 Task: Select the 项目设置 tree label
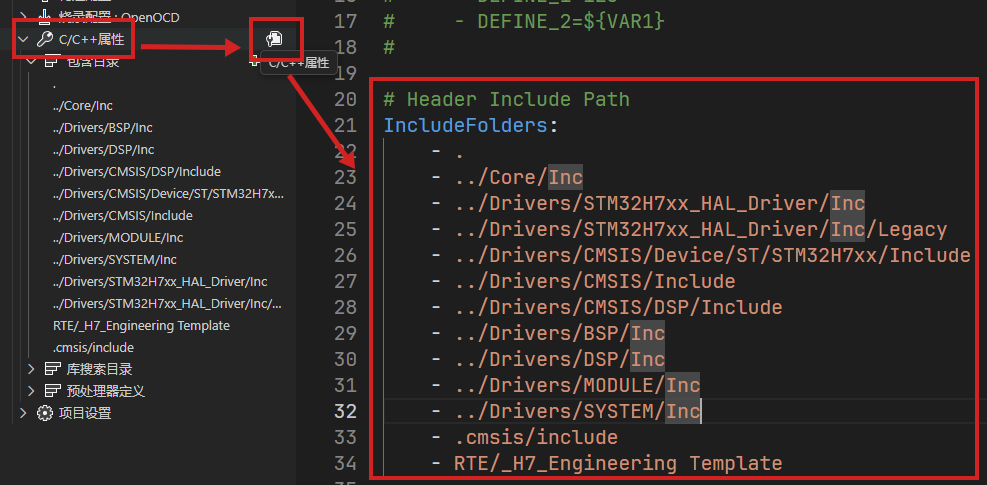coord(85,413)
